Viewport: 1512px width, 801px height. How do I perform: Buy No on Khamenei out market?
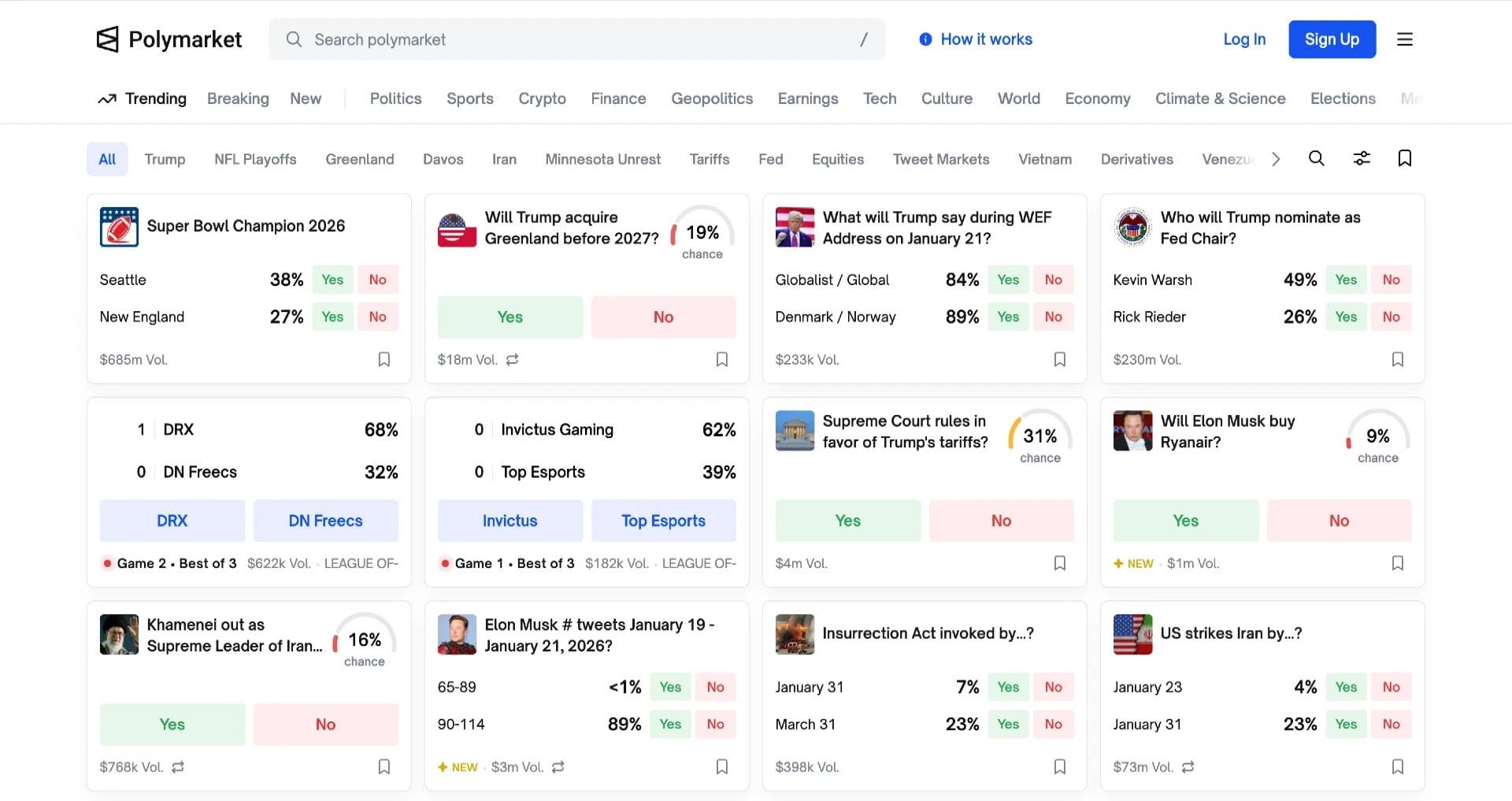pos(326,725)
